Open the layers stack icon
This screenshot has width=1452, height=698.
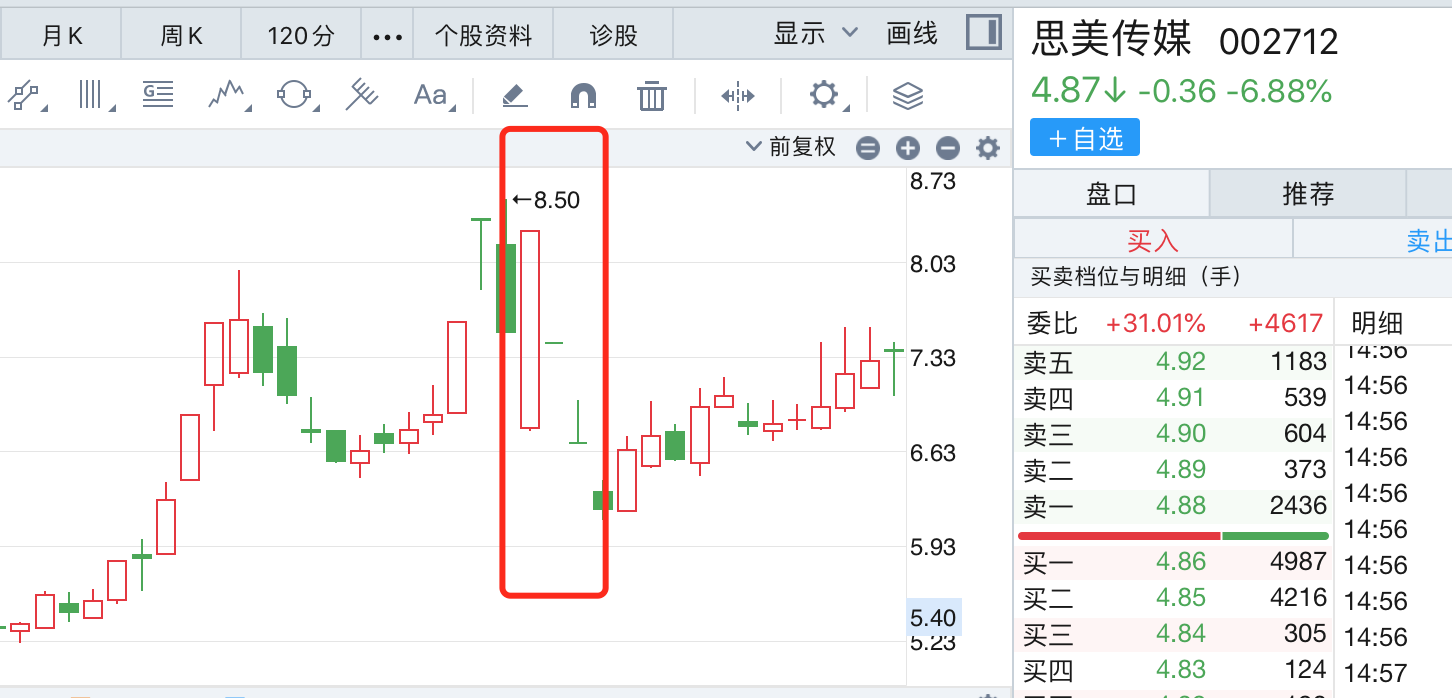[x=907, y=96]
